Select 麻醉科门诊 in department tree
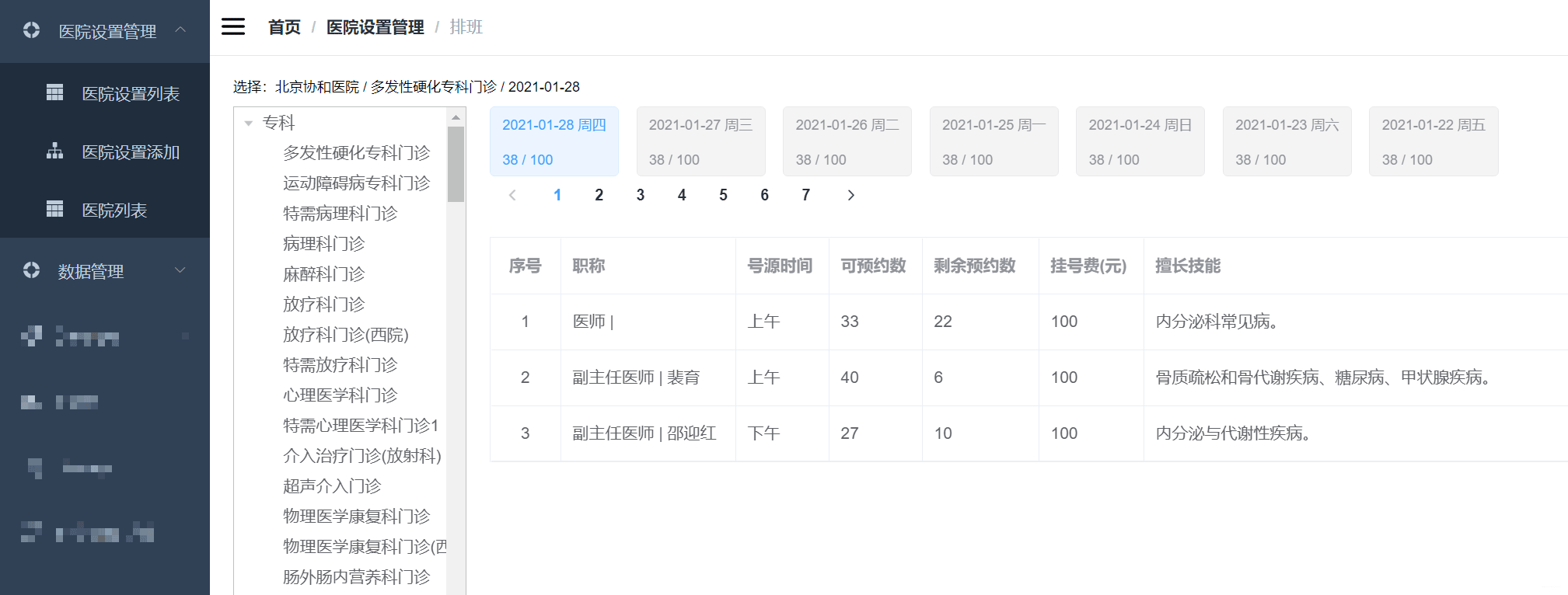Image resolution: width=1568 pixels, height=595 pixels. (x=323, y=274)
